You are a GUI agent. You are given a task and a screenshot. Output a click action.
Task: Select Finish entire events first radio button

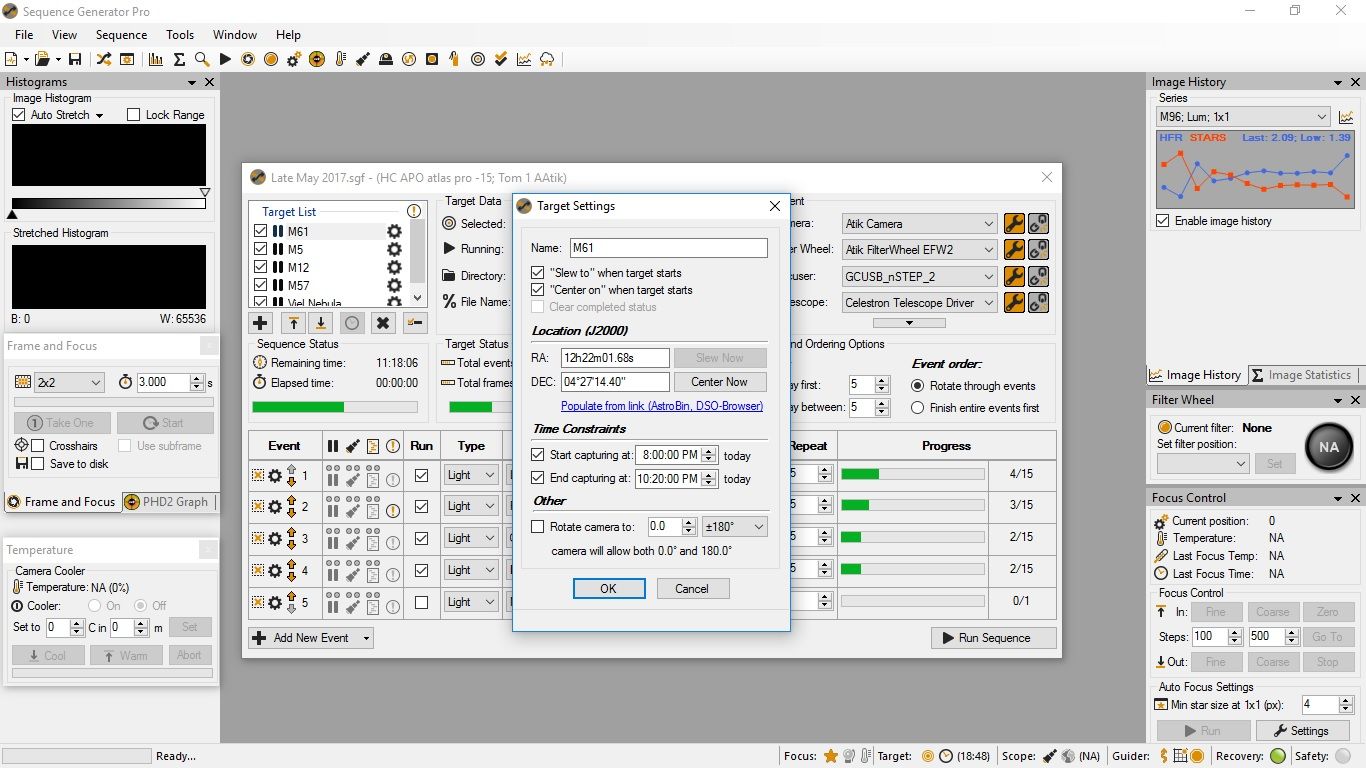click(x=917, y=407)
